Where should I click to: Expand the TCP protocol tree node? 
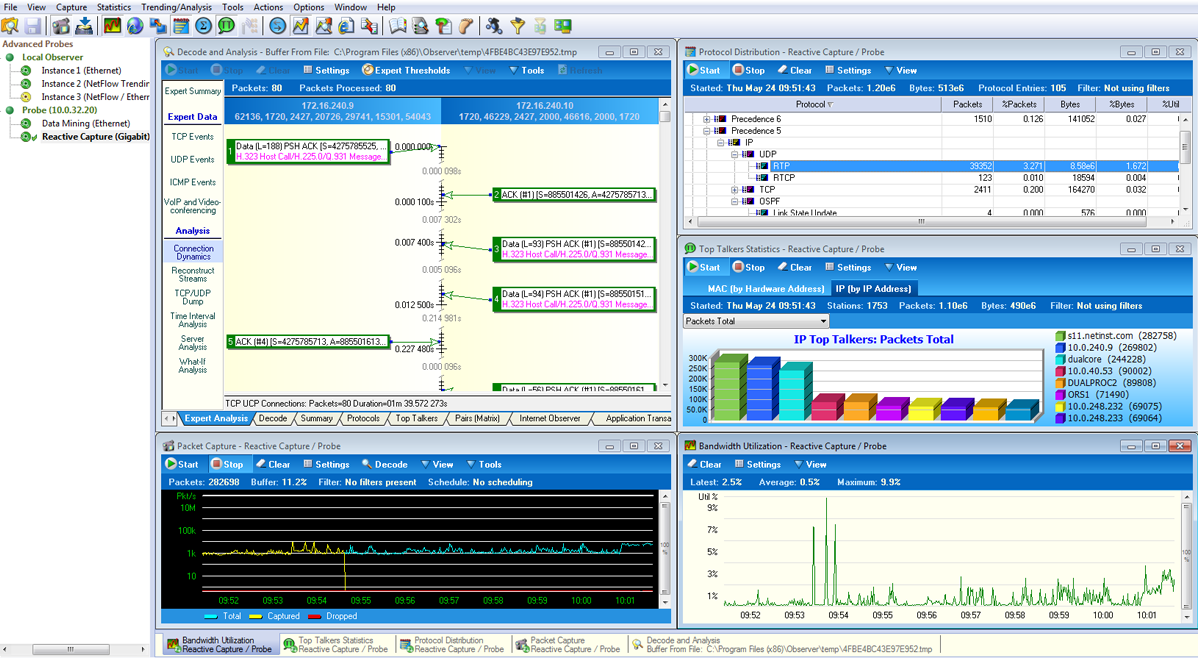pyautogui.click(x=735, y=190)
